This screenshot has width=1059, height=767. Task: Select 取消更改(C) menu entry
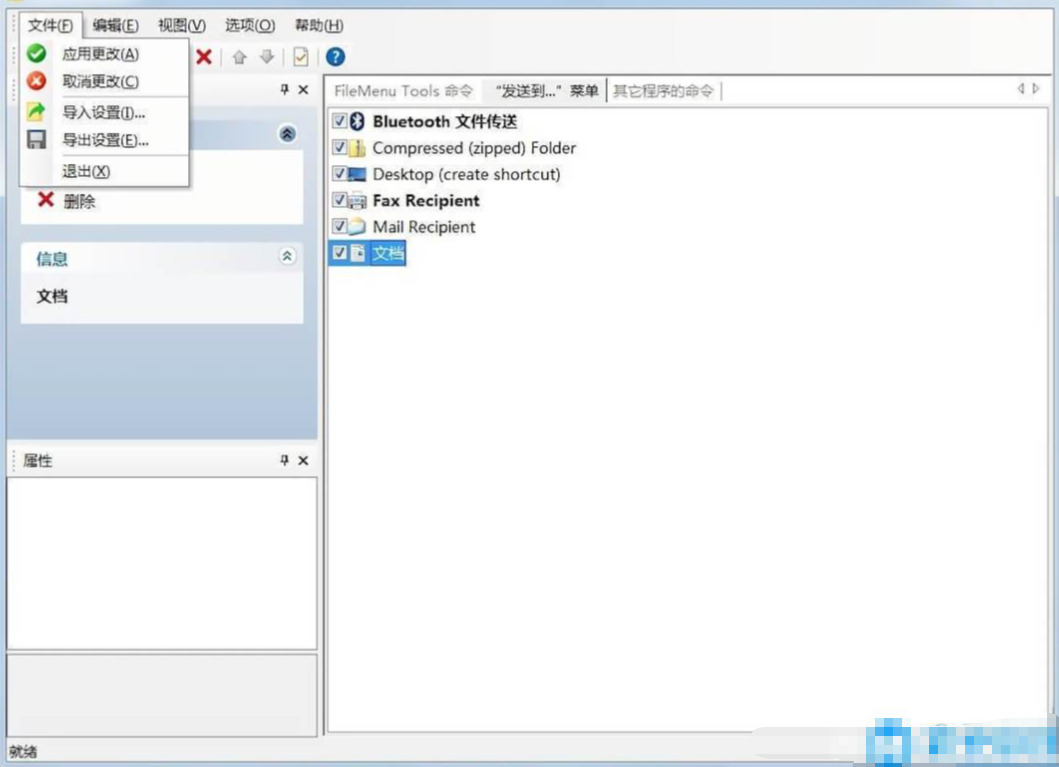[105, 82]
